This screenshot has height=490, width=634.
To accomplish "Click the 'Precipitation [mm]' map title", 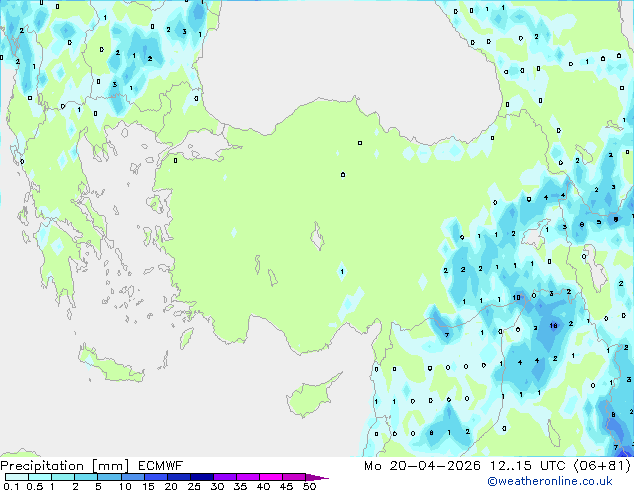I will coord(65,466).
